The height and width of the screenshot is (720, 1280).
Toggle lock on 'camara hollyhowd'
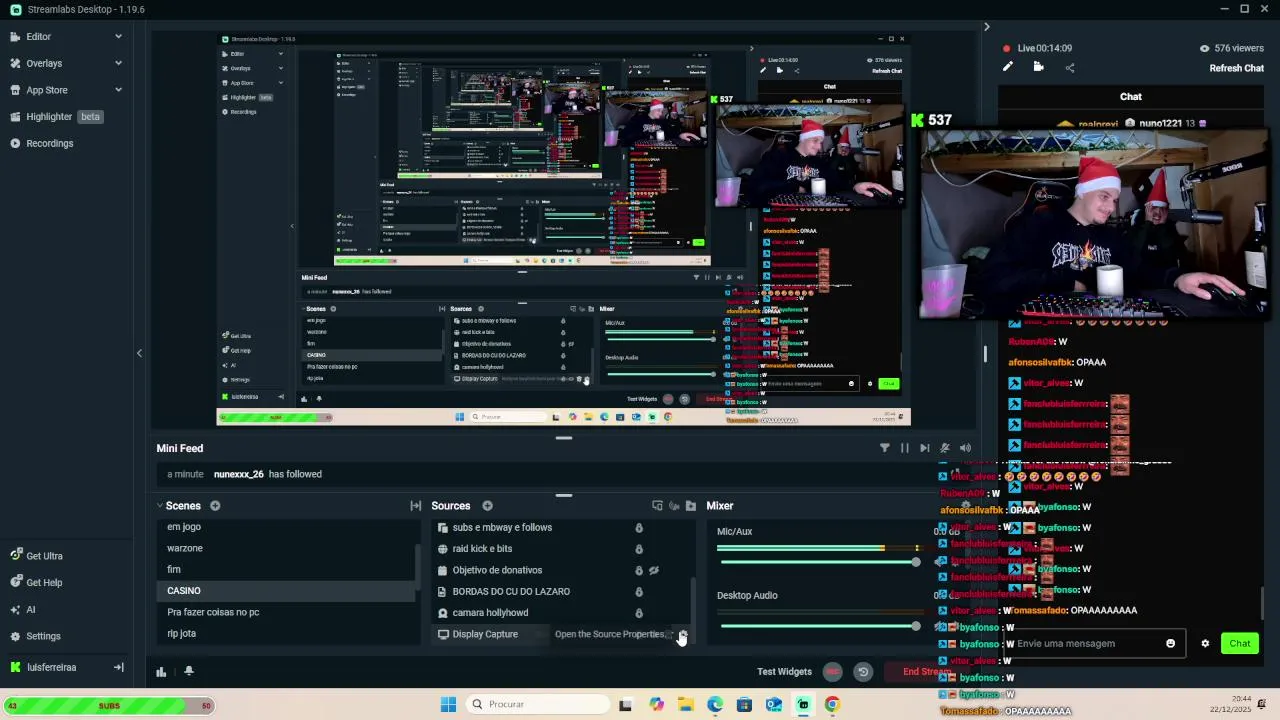(x=639, y=613)
